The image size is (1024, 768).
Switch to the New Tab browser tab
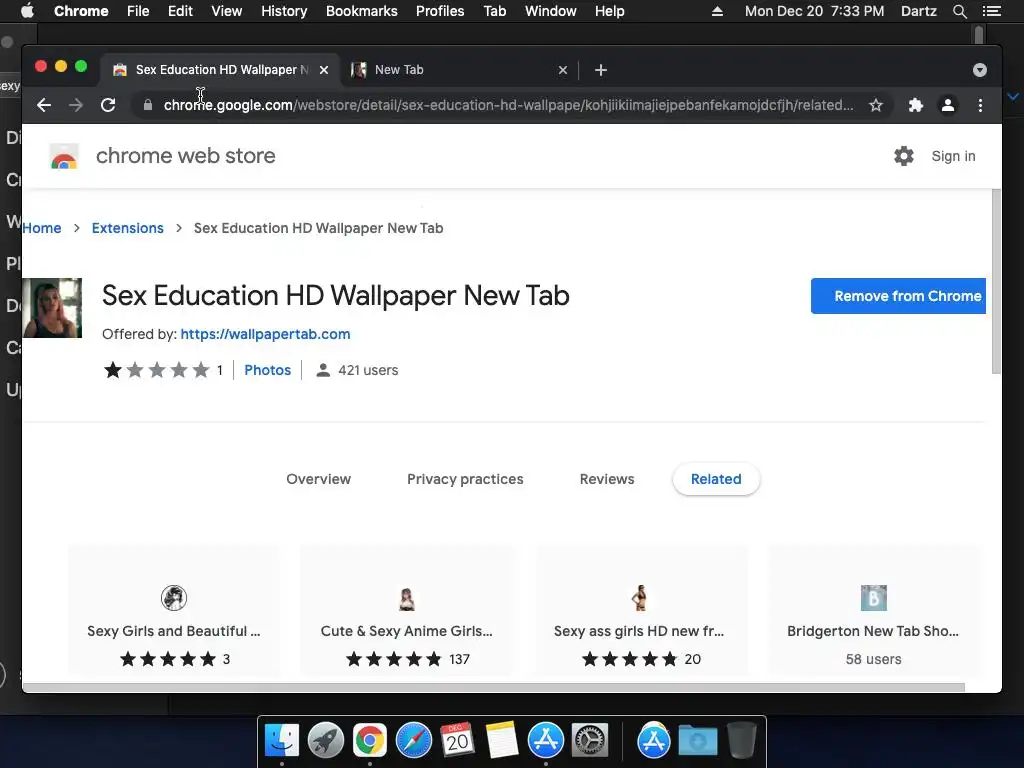(x=457, y=70)
